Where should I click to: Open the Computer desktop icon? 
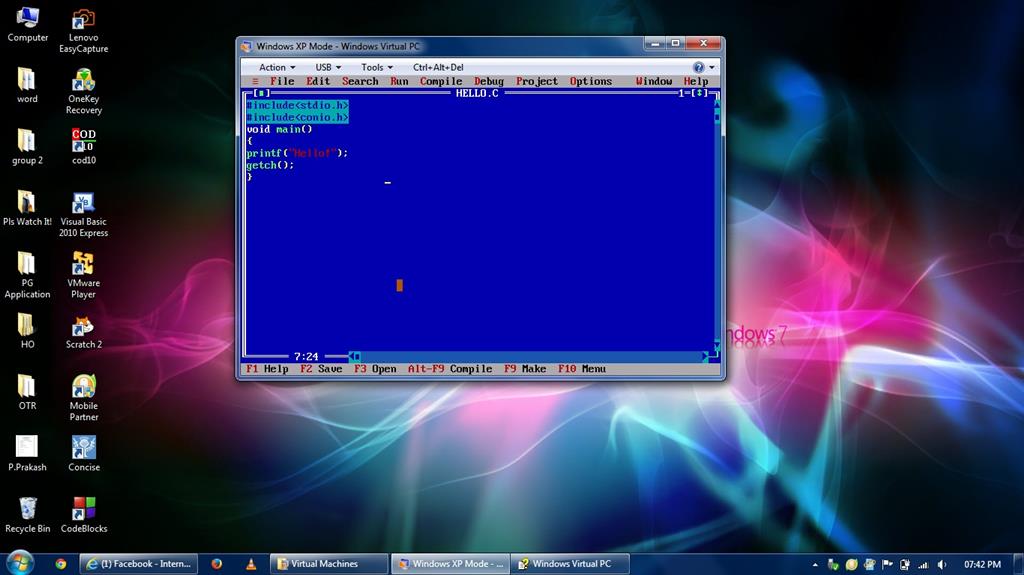(x=27, y=25)
